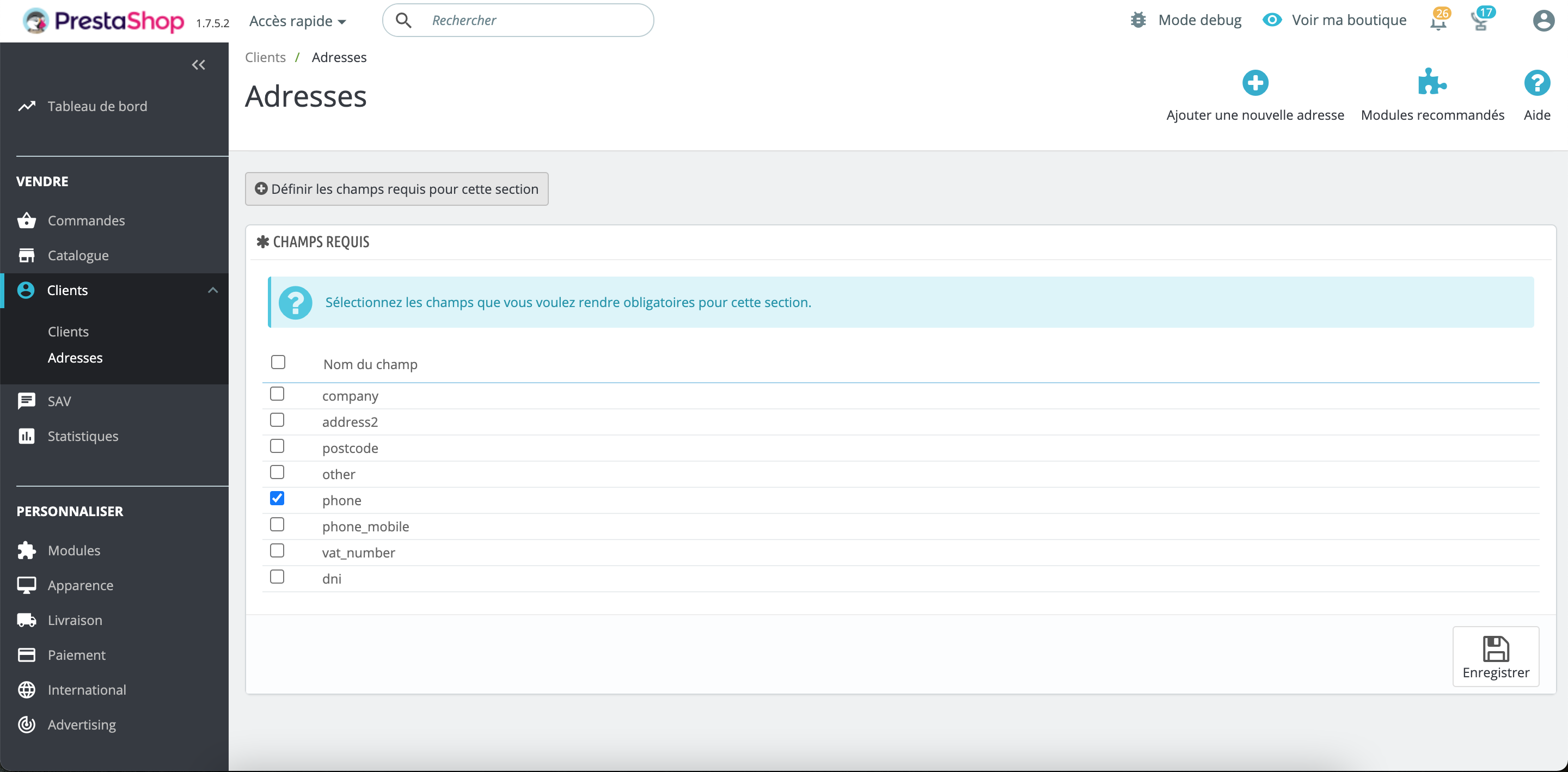Go to Clients submenu item
The width and height of the screenshot is (1568, 772).
[x=68, y=332]
